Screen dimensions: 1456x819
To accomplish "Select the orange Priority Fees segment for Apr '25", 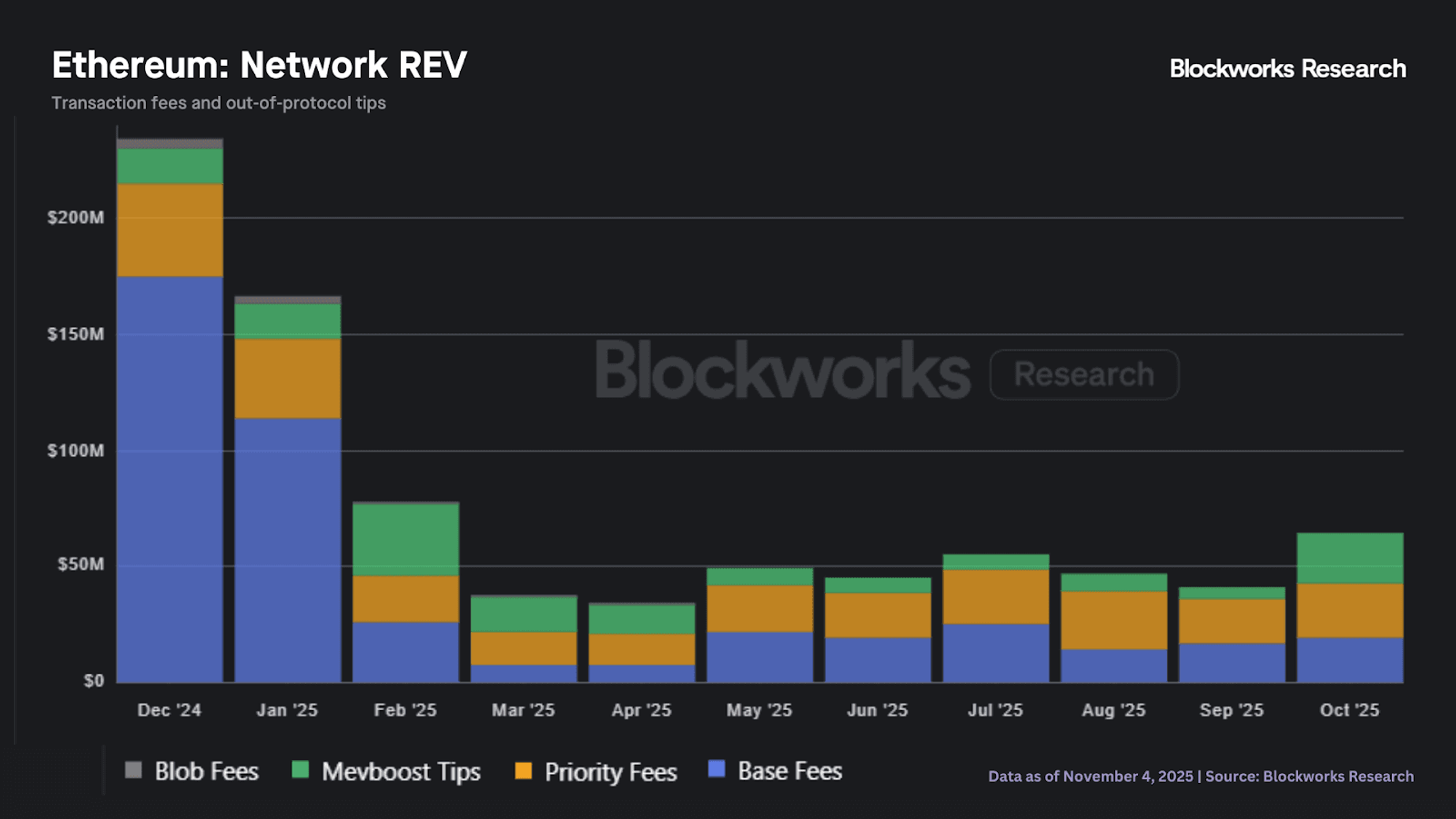I will click(642, 650).
